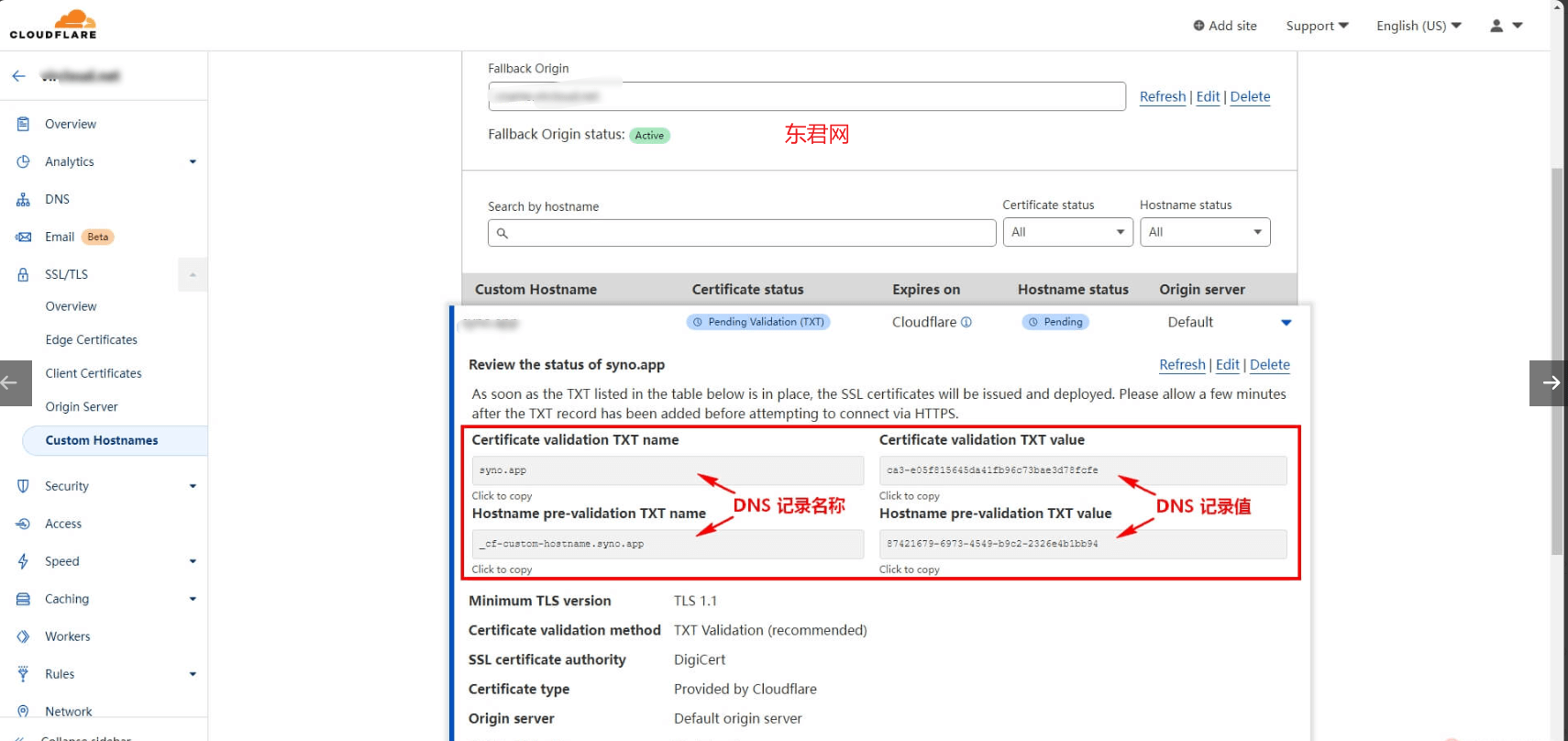Screen dimensions: 1568x741
Task: Expand the Rules sidebar section
Action: [193, 674]
